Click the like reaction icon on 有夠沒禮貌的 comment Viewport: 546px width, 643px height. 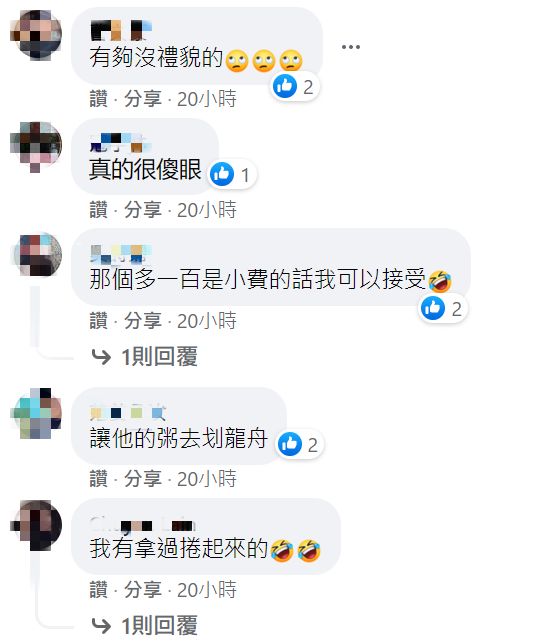[x=285, y=86]
